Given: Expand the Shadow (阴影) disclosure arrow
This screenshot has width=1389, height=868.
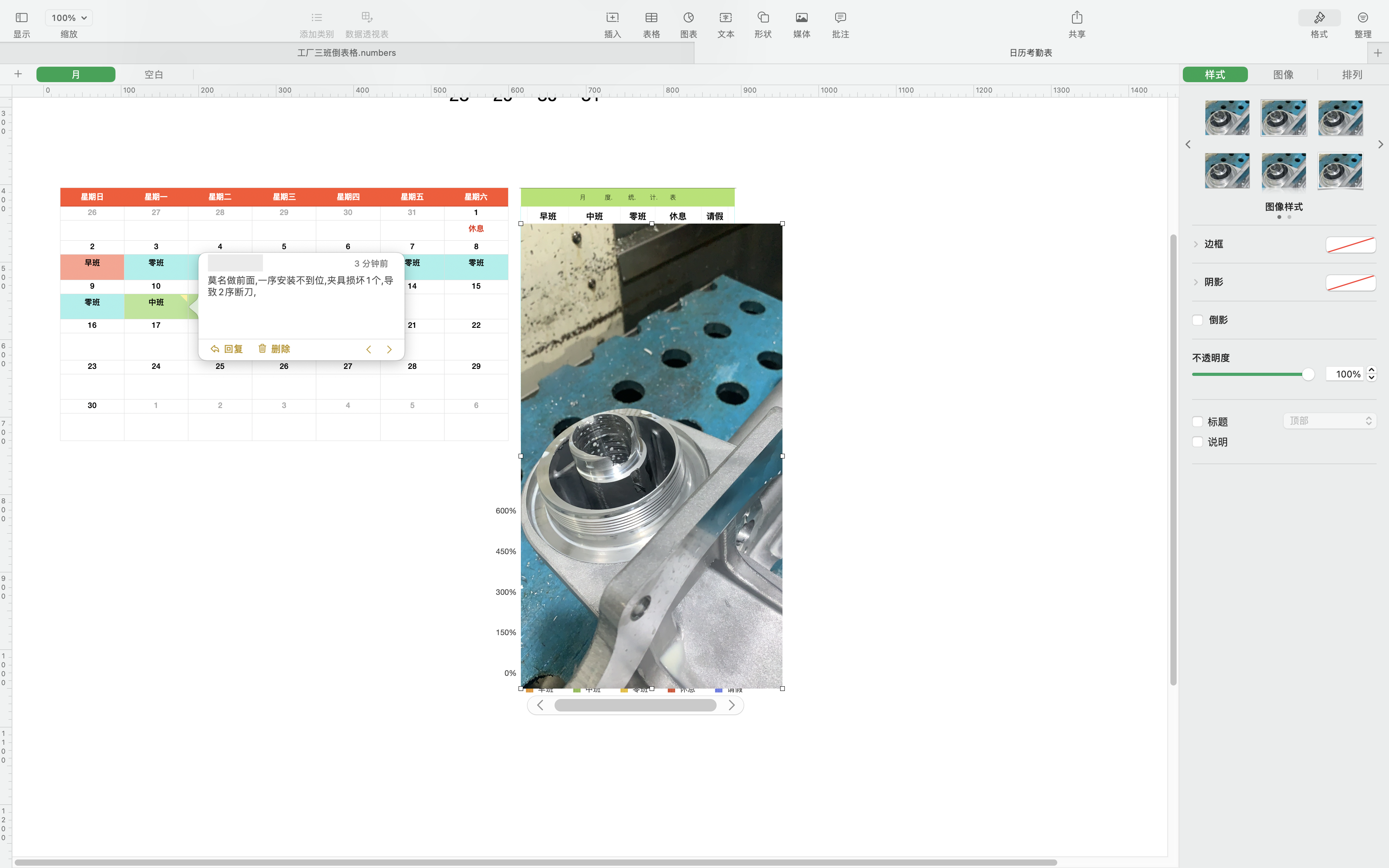Looking at the screenshot, I should pos(1196,282).
